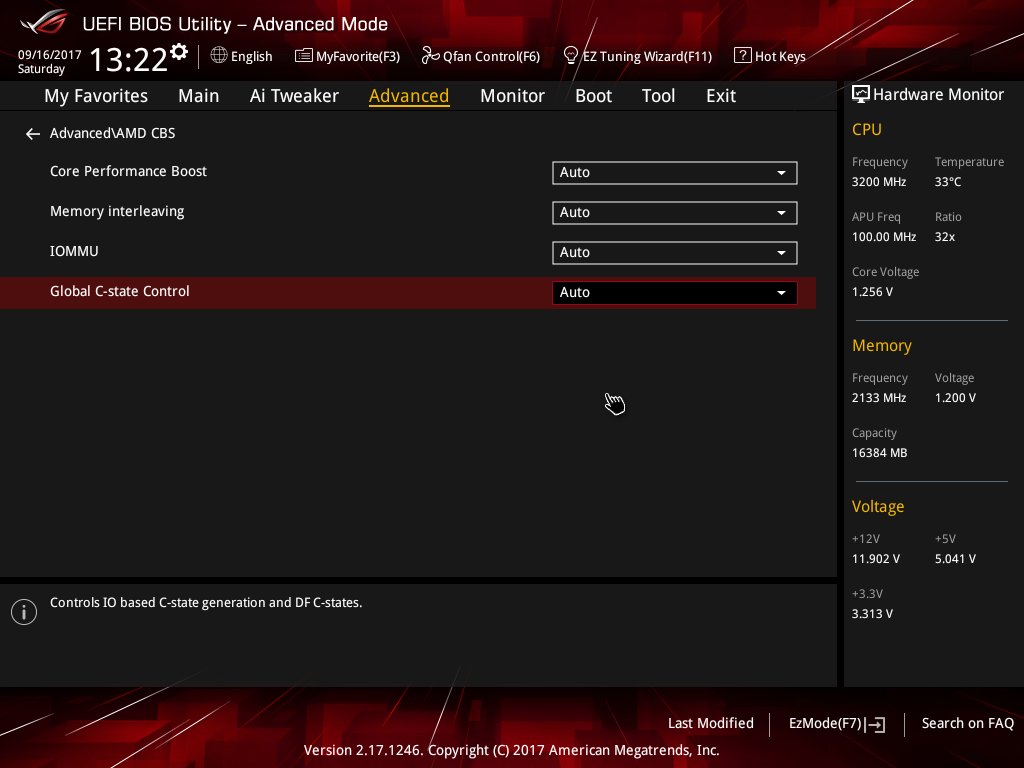The image size is (1024, 768).
Task: Click the 13:22 clock display
Action: pos(129,59)
